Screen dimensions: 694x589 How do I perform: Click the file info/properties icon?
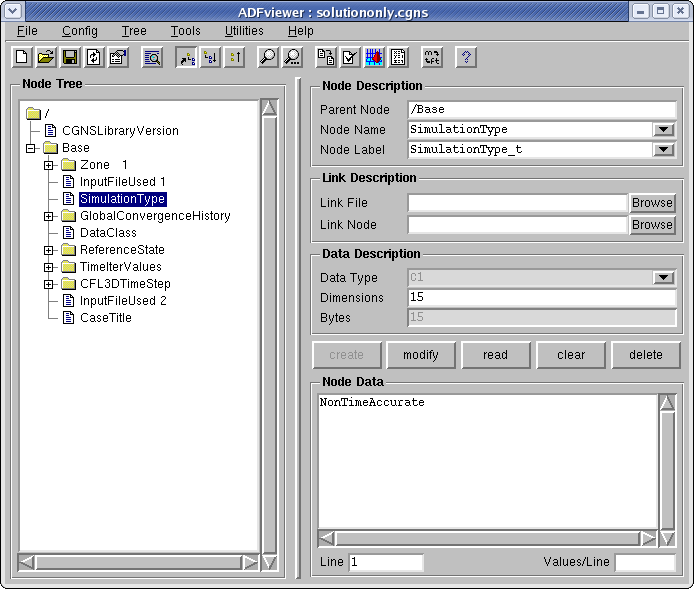click(x=118, y=57)
